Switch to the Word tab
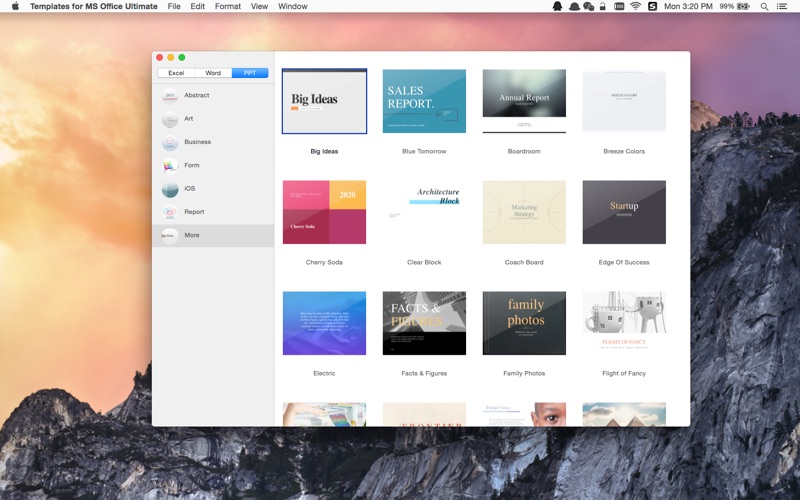 tap(213, 73)
